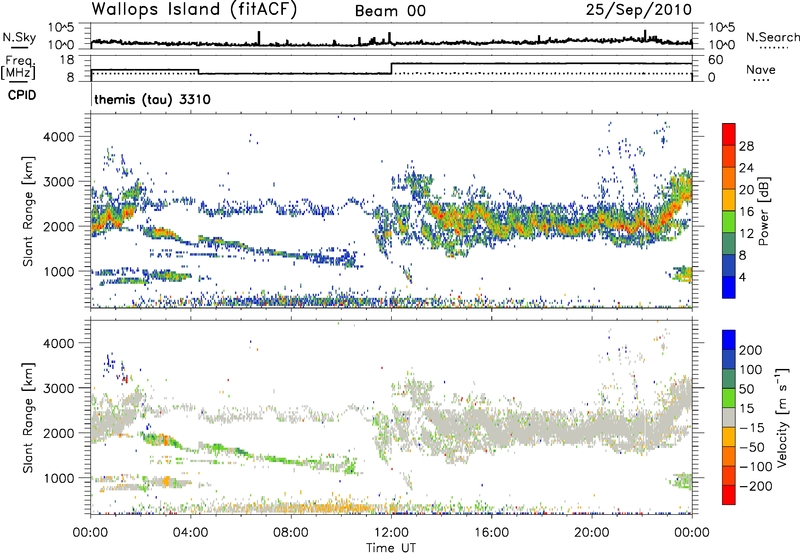Click the '200' tick on Velocity scale

point(750,350)
